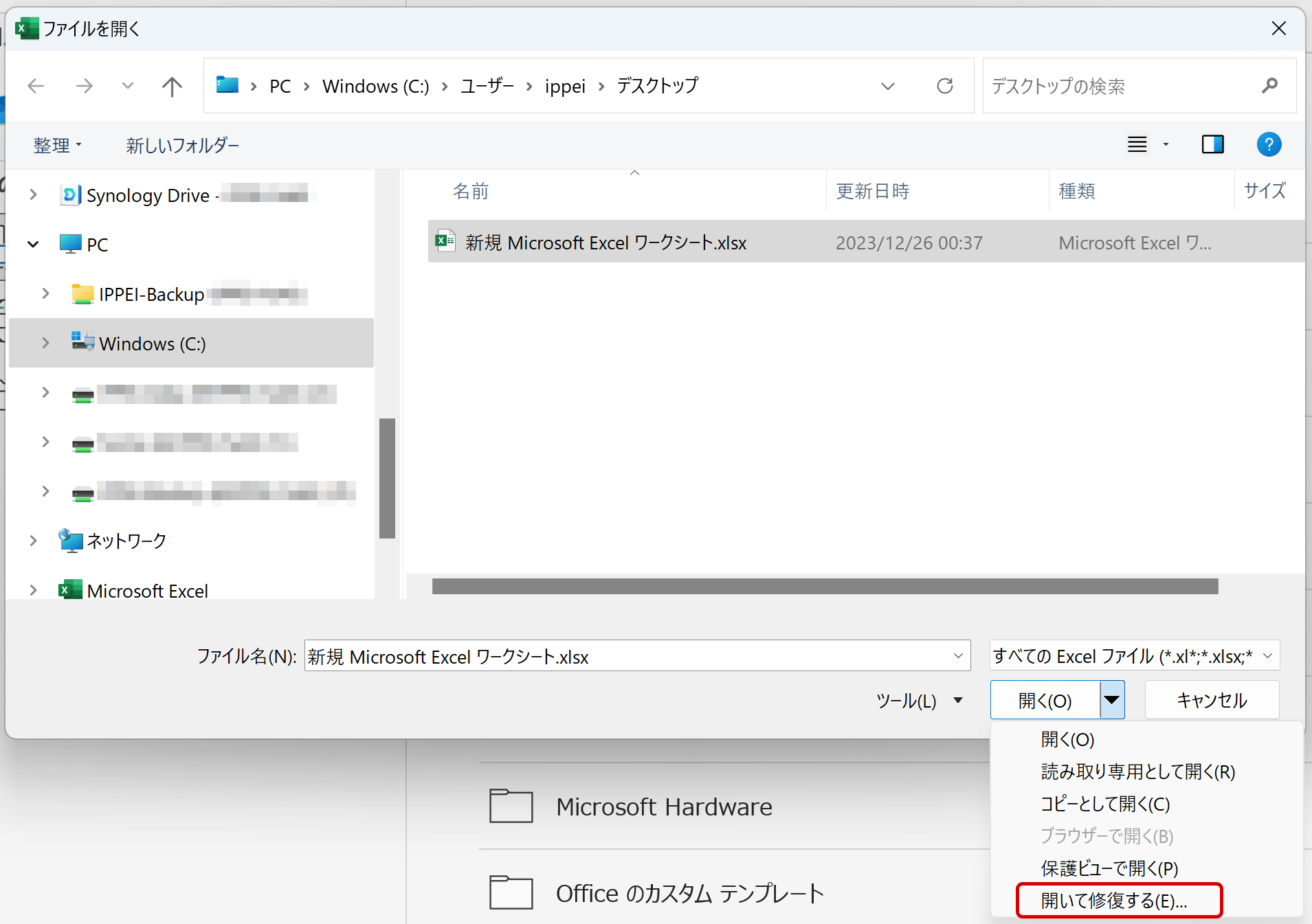This screenshot has height=924, width=1312.
Task: Expand the Network tree node
Action: pyautogui.click(x=33, y=541)
